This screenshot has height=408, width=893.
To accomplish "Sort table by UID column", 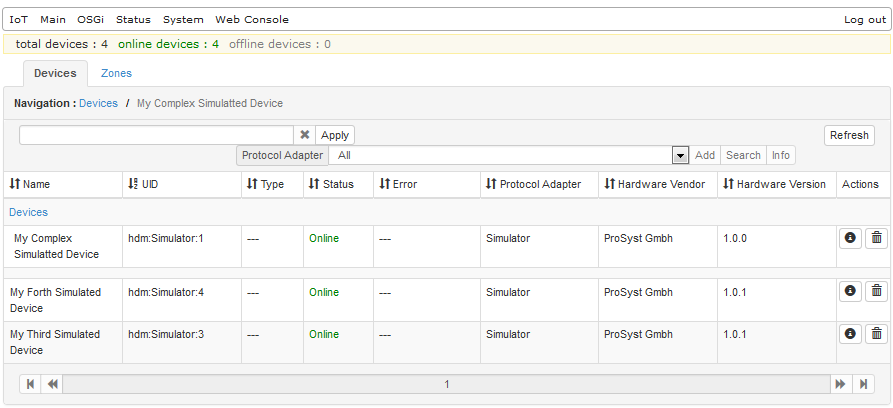I will click(x=143, y=184).
